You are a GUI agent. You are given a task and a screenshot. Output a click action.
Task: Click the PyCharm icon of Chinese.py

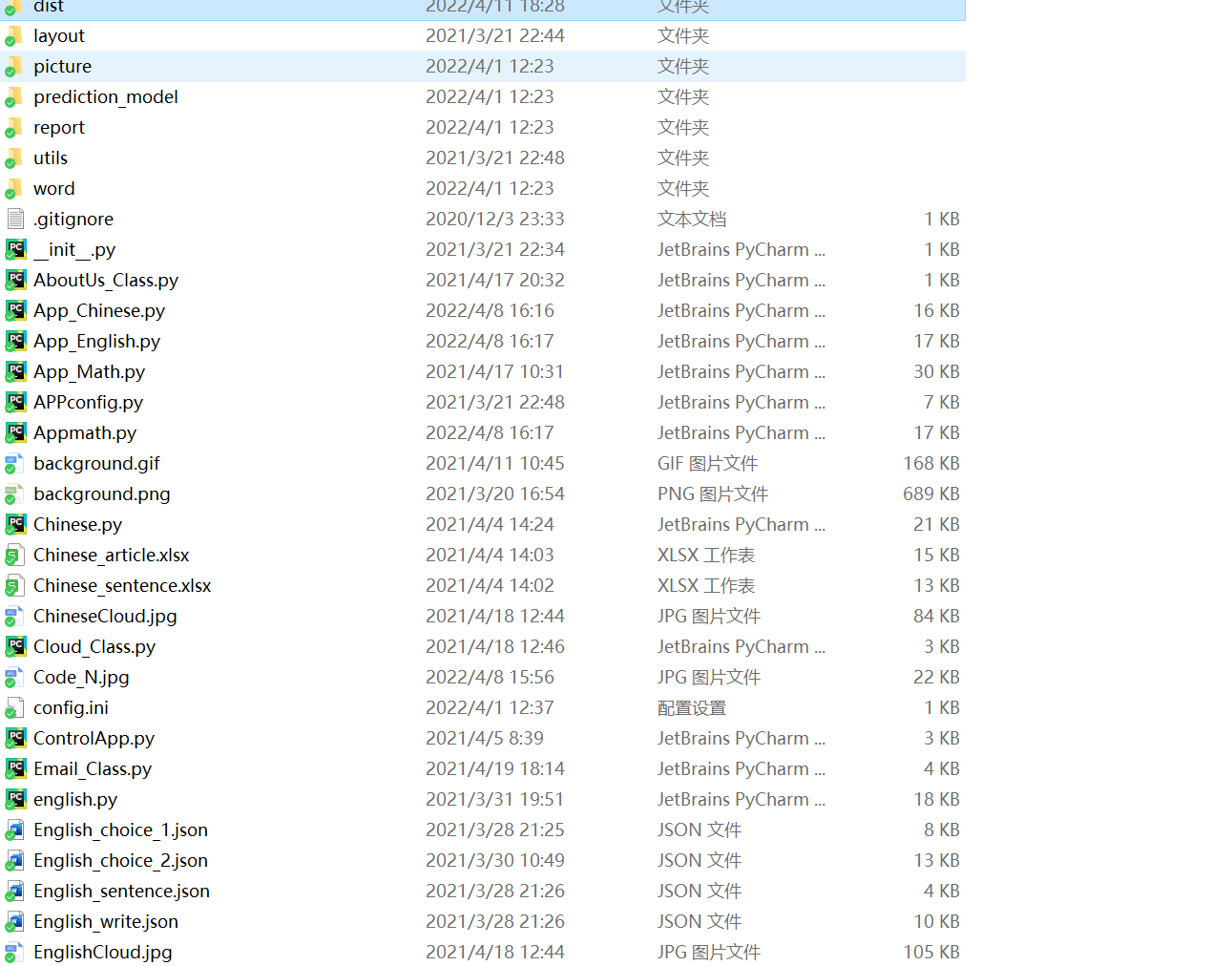click(x=15, y=525)
